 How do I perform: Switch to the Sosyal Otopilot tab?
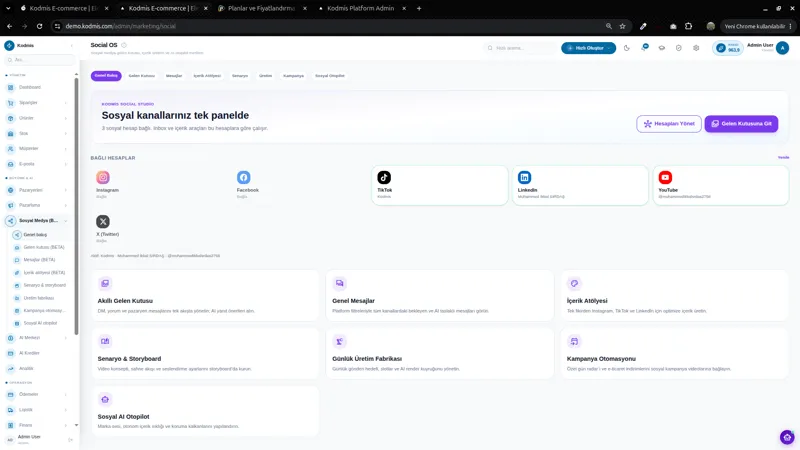(330, 76)
